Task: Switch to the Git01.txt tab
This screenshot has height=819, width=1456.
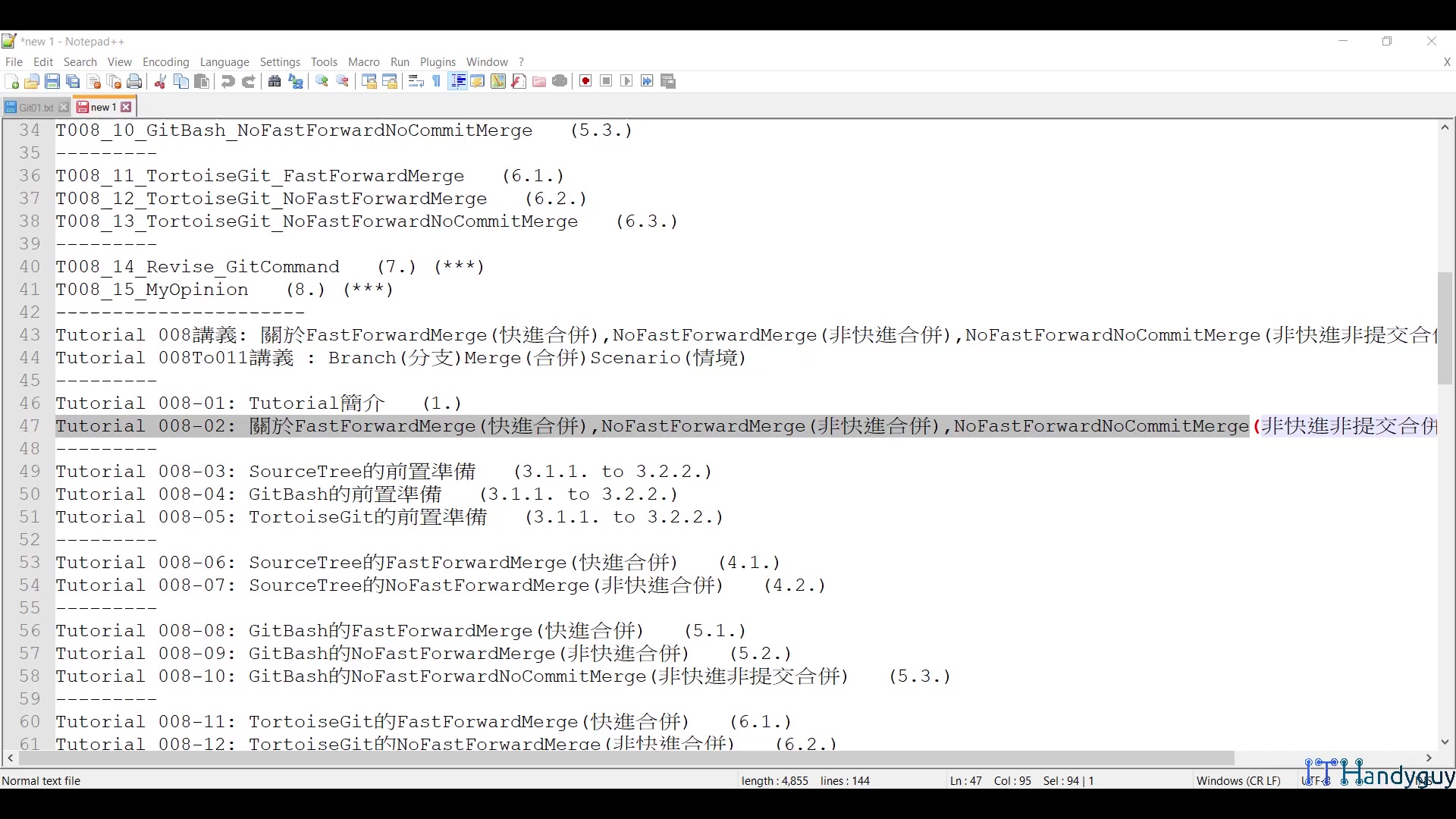Action: pos(33,107)
